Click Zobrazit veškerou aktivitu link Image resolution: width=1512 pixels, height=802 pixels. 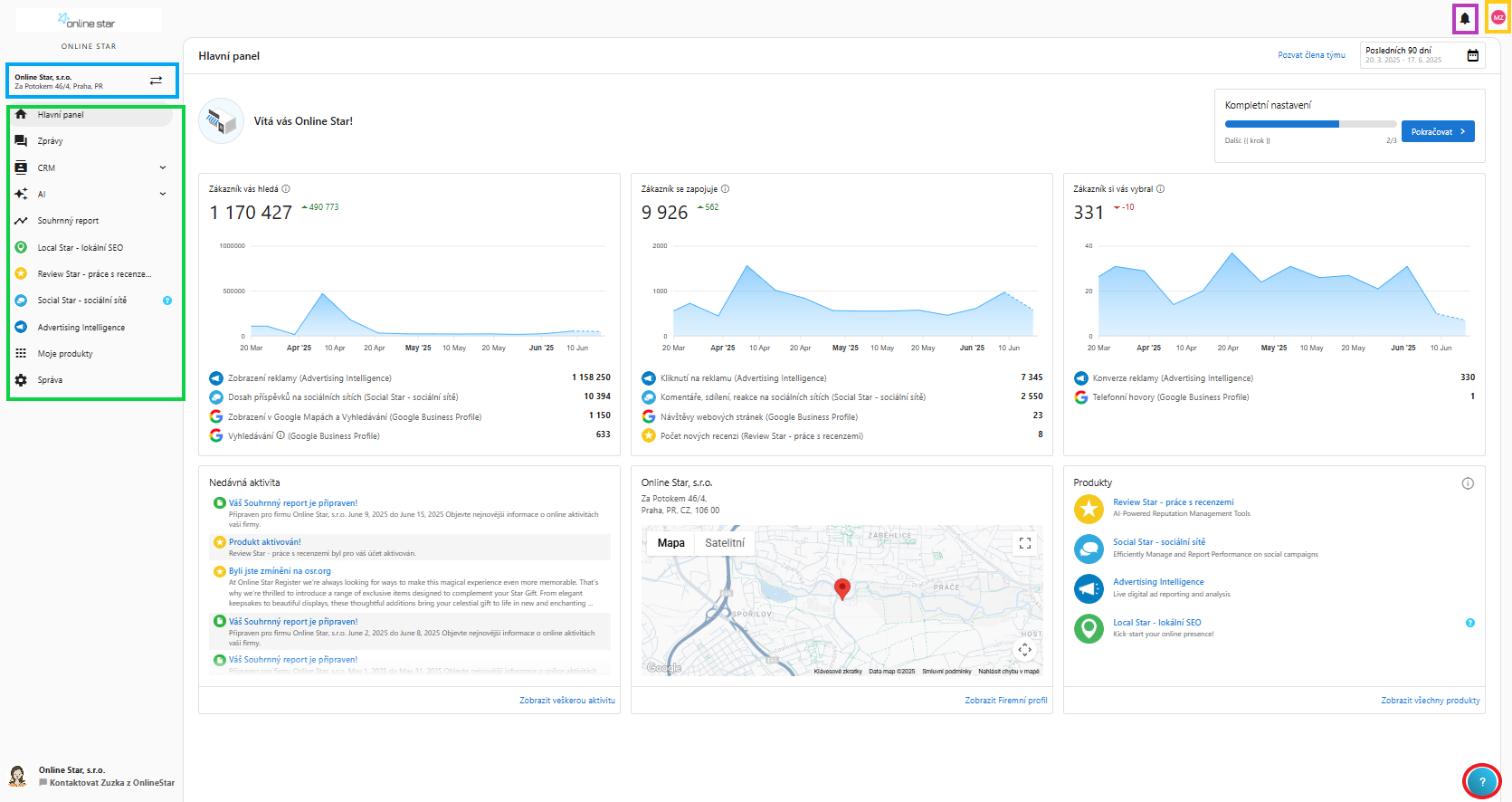pos(567,701)
